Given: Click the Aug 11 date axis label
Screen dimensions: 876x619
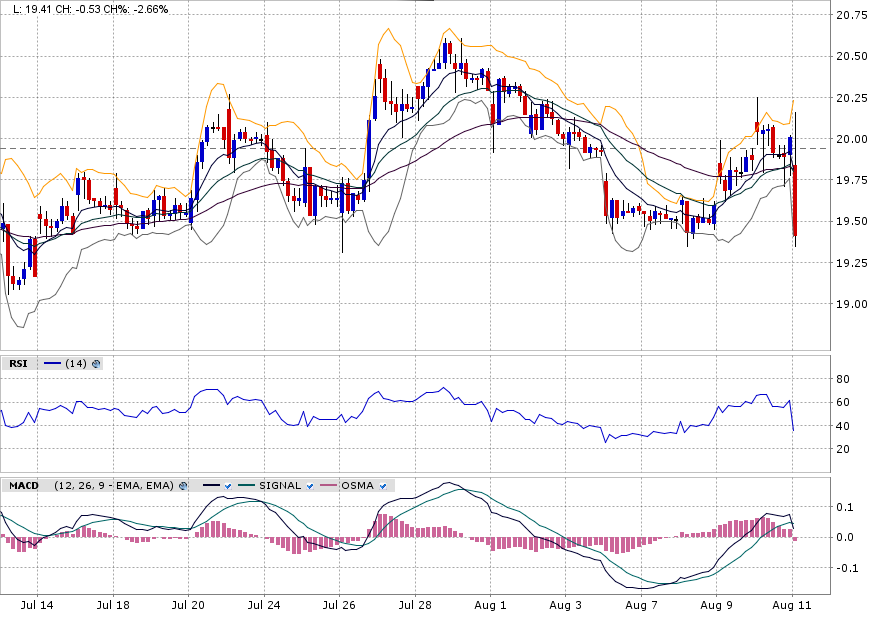Looking at the screenshot, I should (791, 605).
